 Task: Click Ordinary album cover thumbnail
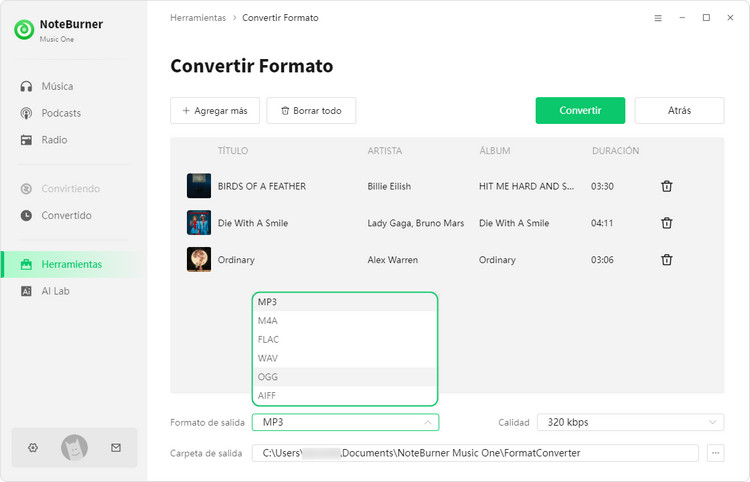click(199, 259)
